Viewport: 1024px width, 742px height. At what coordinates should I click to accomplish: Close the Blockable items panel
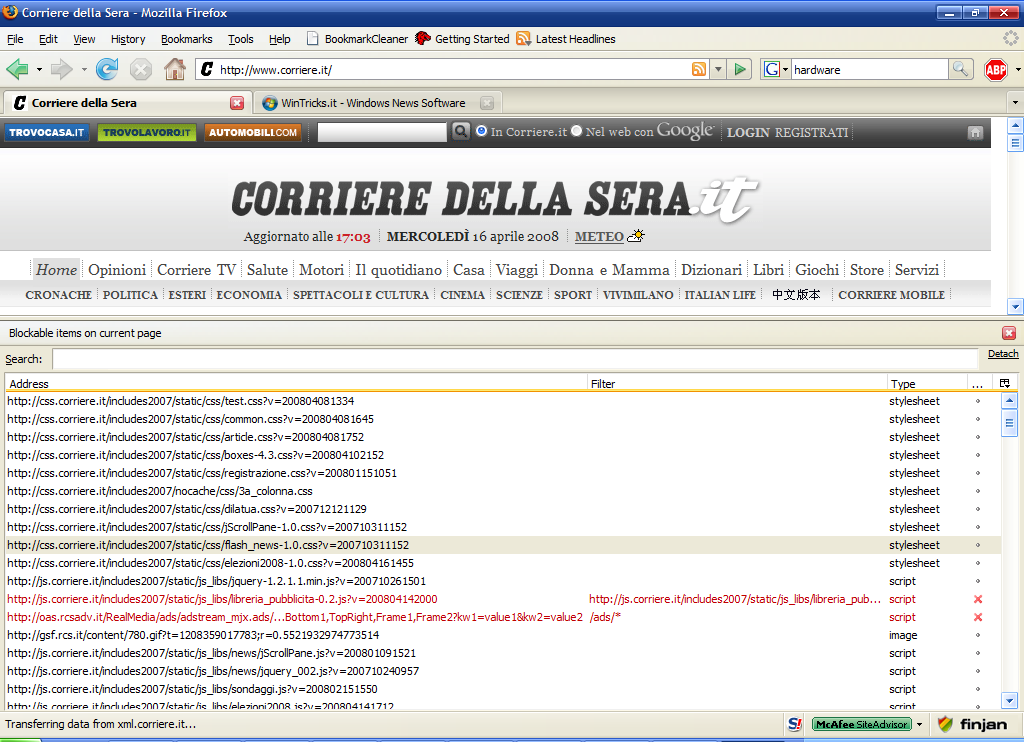[x=1008, y=333]
